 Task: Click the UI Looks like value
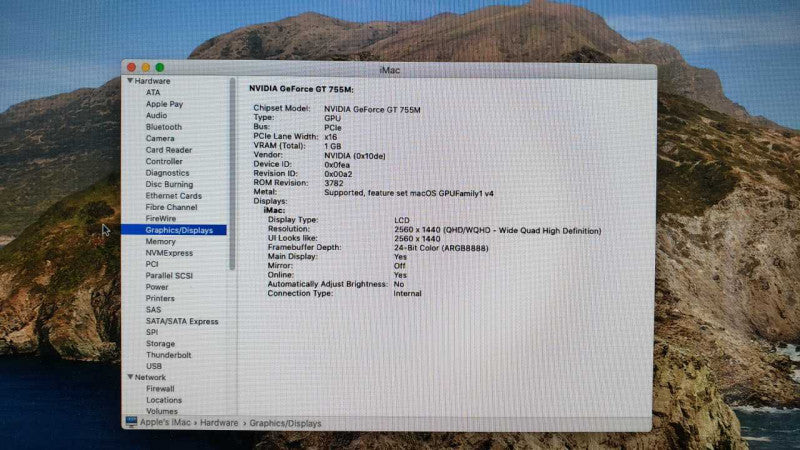point(417,239)
